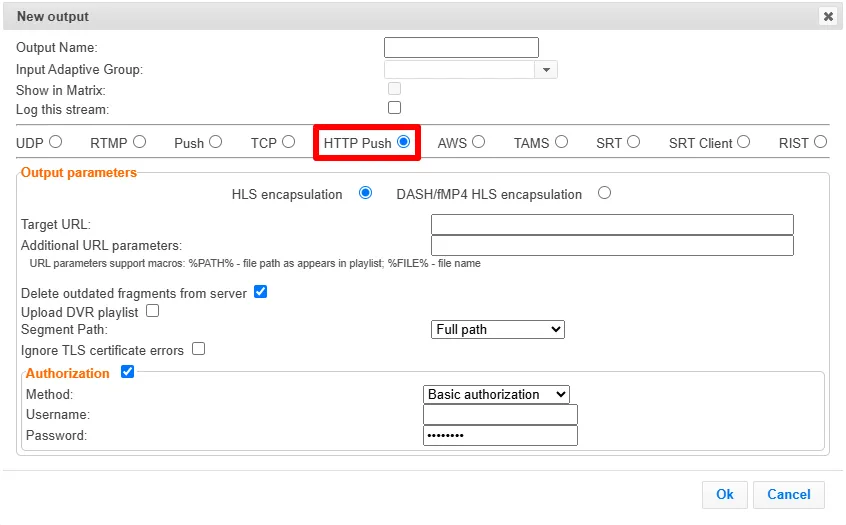The width and height of the screenshot is (846, 525).
Task: Enable Upload DVR playlist checkbox
Action: [x=153, y=311]
